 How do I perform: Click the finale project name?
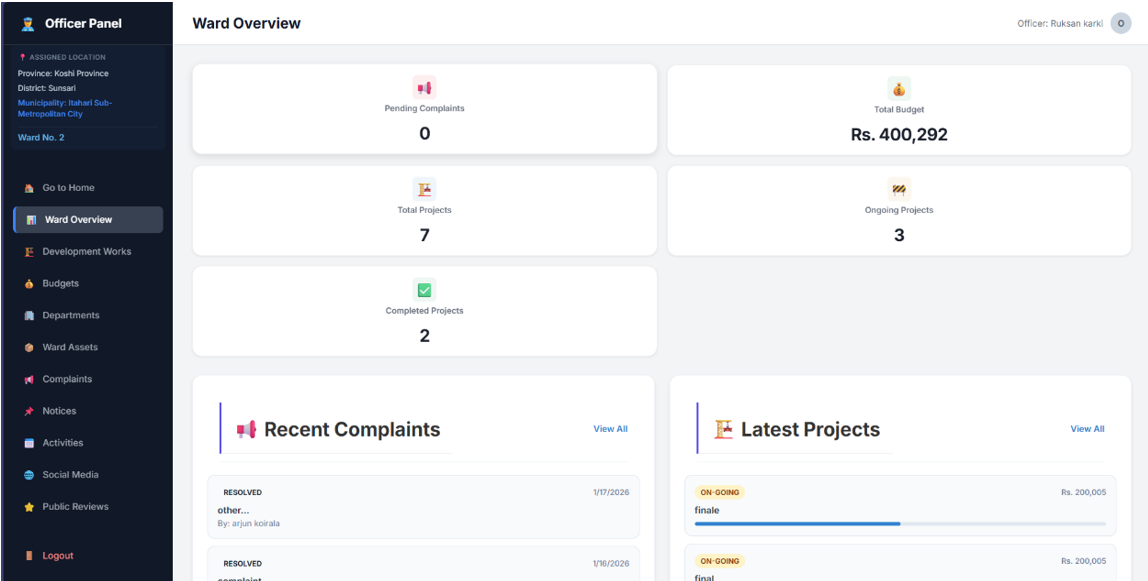point(707,510)
